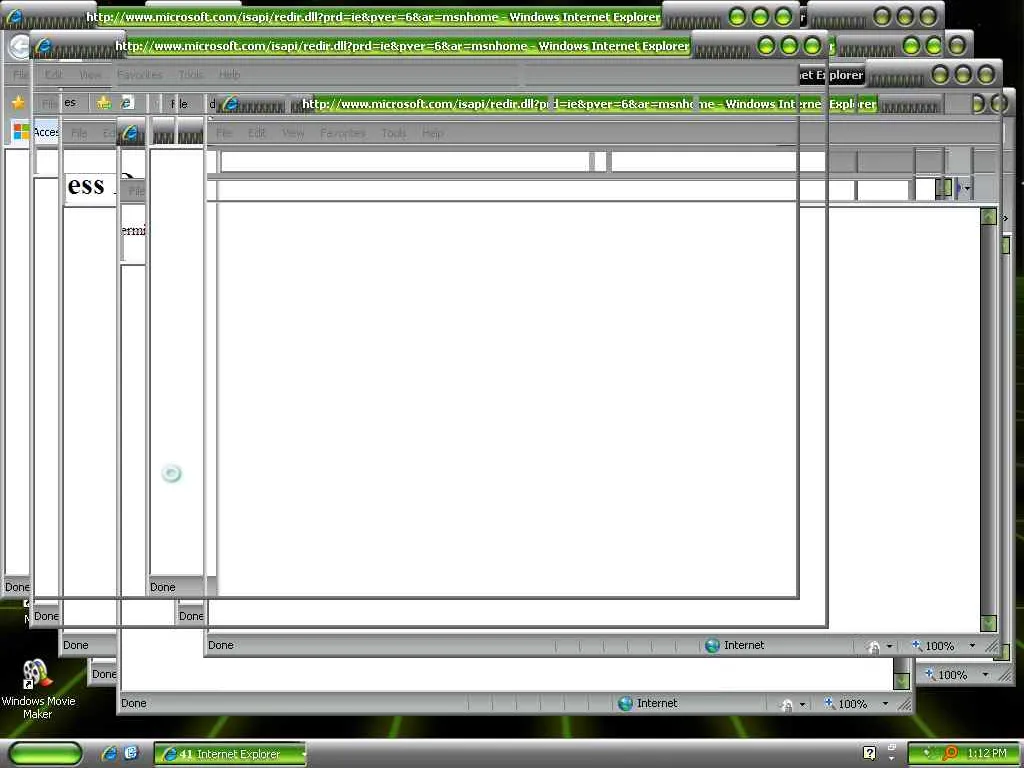Open the green Start button
The width and height of the screenshot is (1024, 768).
click(x=46, y=754)
